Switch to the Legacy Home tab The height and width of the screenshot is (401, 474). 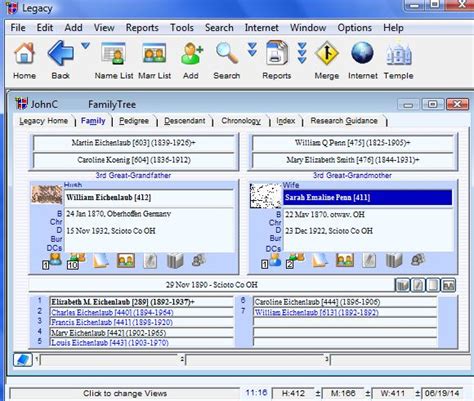tap(43, 121)
